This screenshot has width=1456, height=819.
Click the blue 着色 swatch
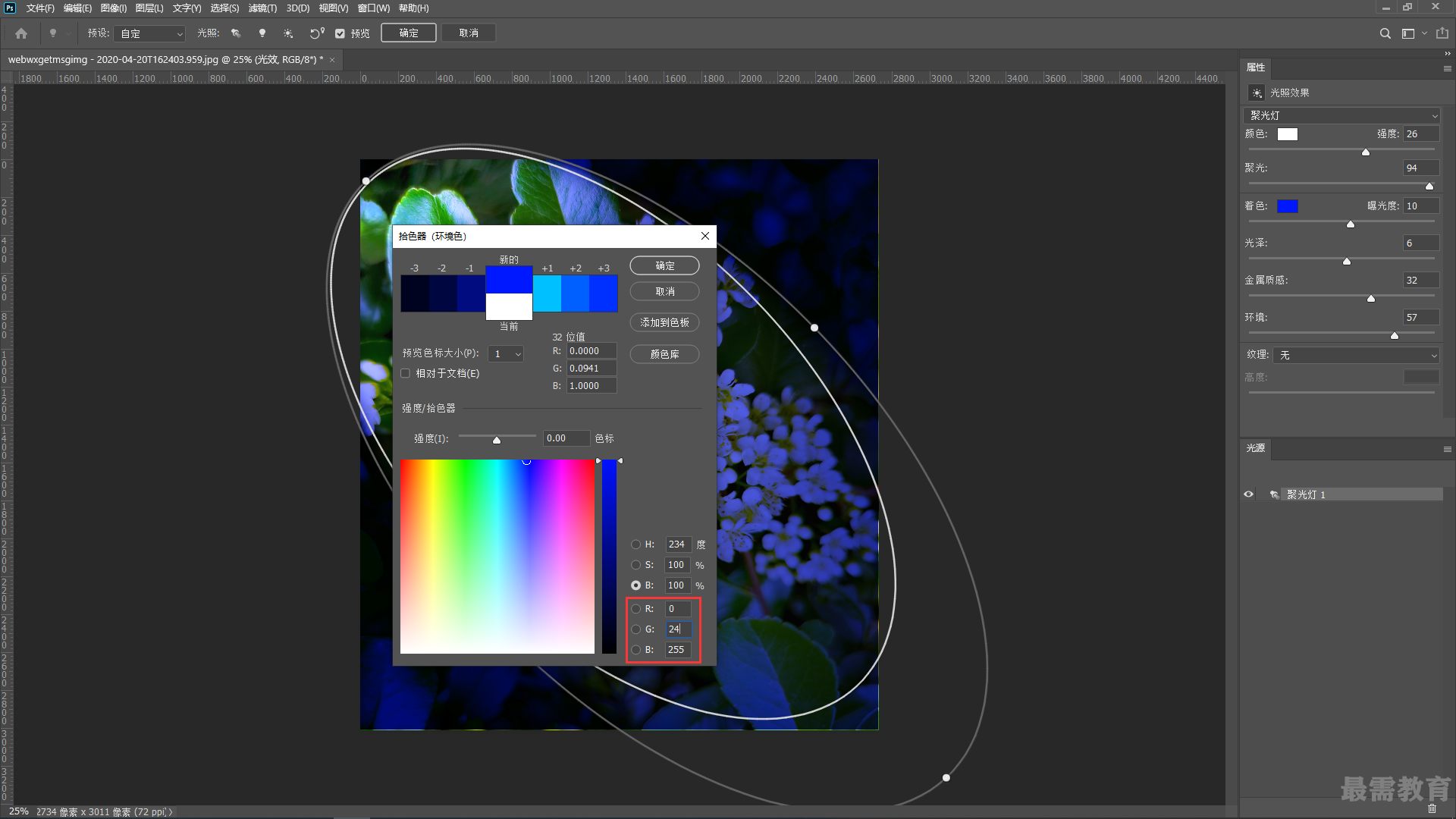1288,206
